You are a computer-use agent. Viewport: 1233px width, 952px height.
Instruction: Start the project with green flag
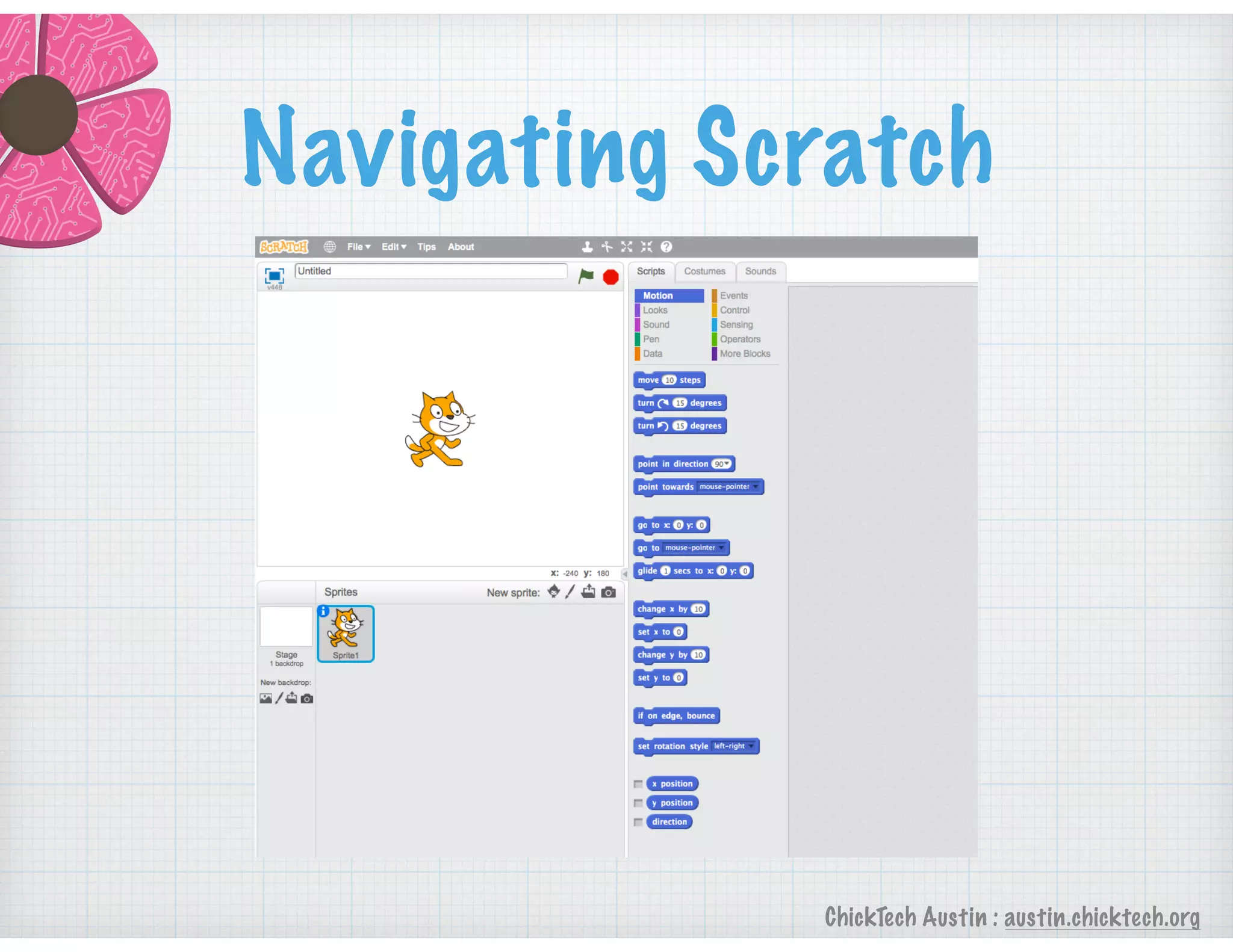click(x=586, y=276)
